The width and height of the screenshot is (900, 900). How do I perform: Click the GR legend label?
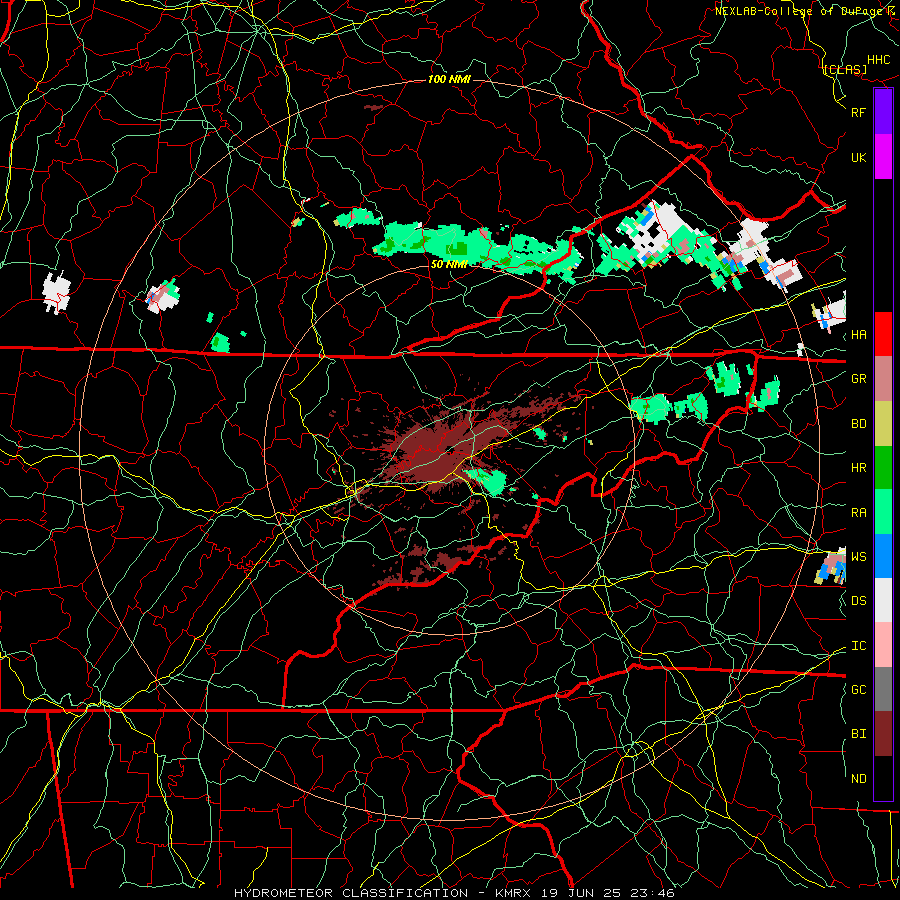tap(859, 379)
